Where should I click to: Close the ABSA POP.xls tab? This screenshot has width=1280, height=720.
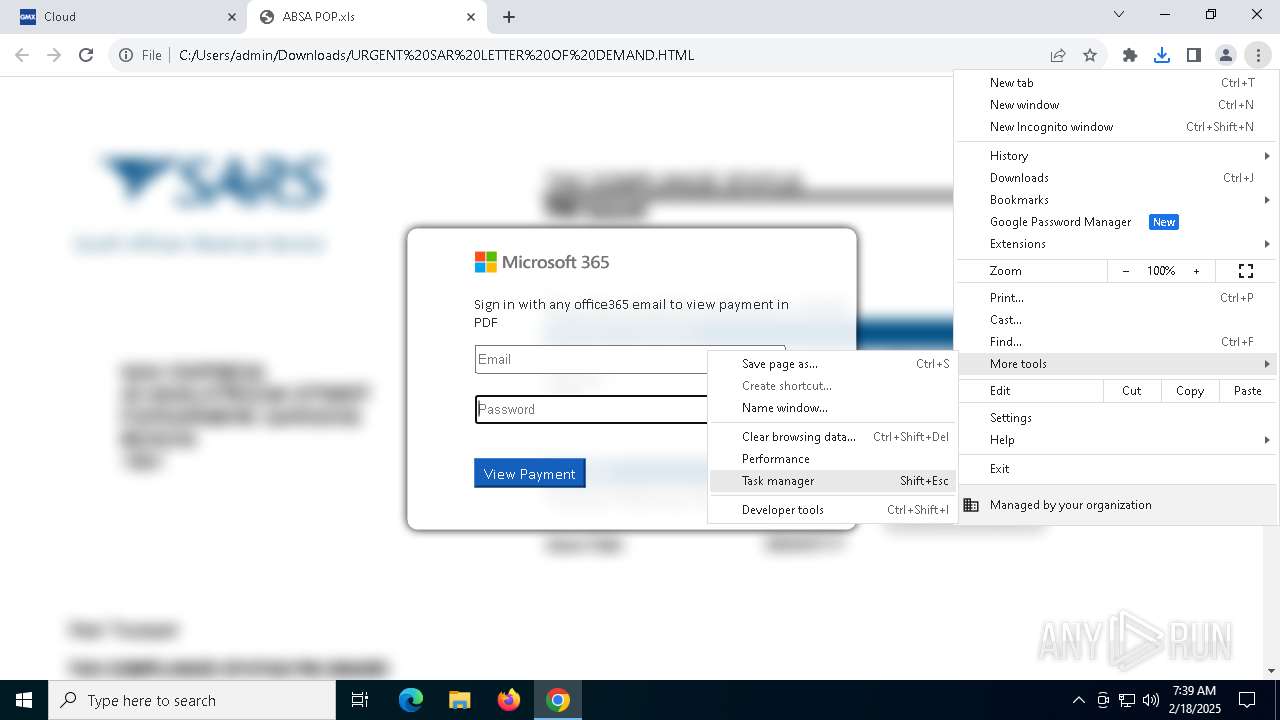(471, 17)
